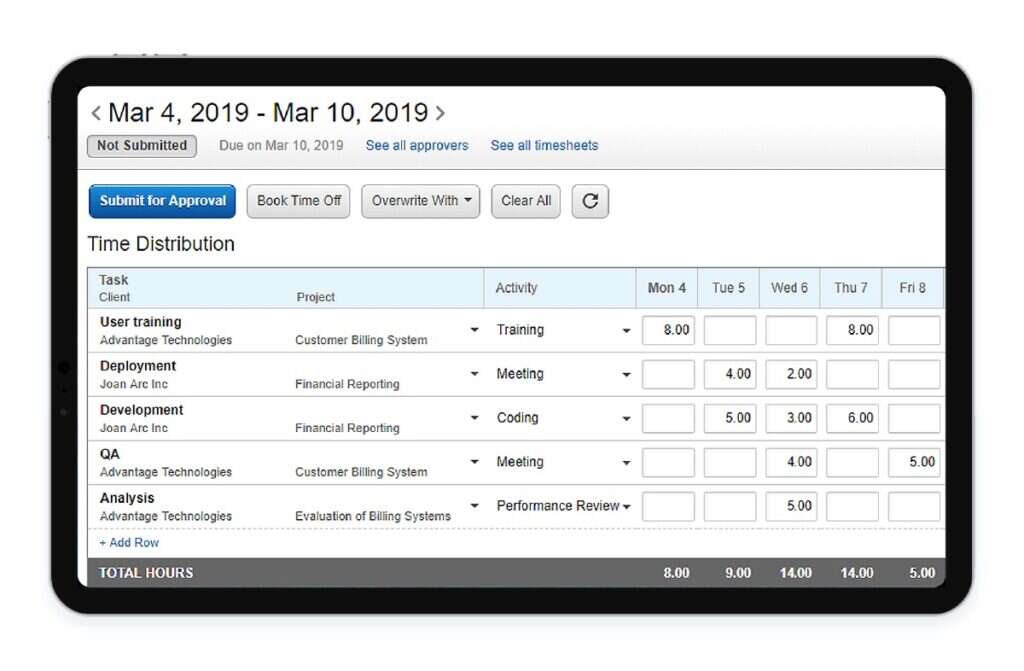Add a new row with Add Row
Screen dimensions: 1024x671
click(129, 542)
